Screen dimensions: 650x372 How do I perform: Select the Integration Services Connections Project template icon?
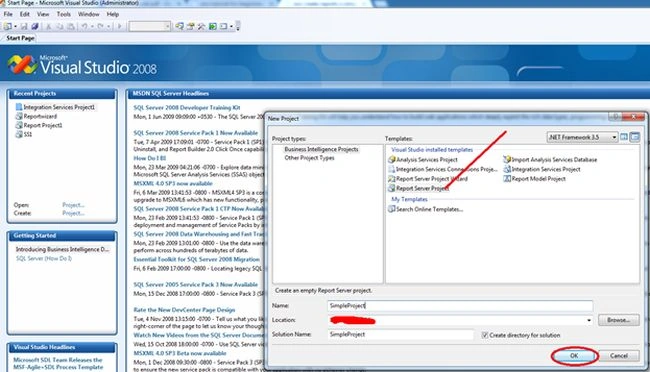392,169
